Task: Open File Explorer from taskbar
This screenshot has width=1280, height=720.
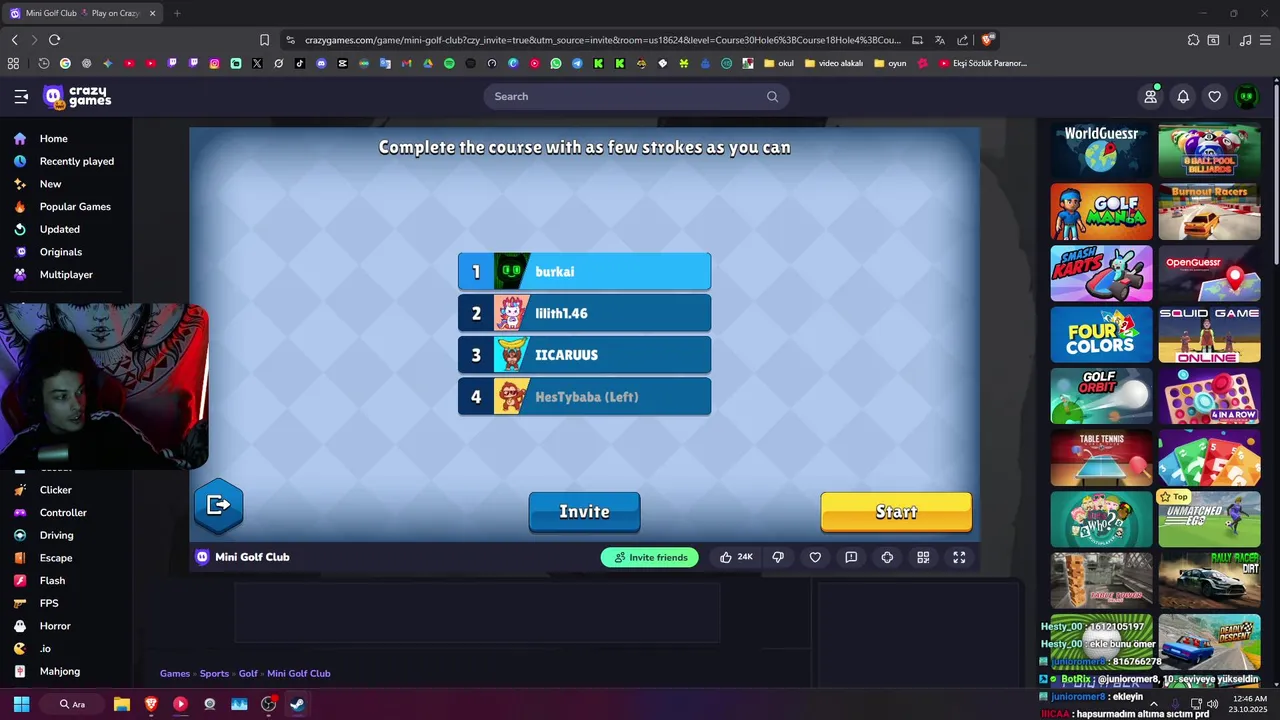Action: 121,704
